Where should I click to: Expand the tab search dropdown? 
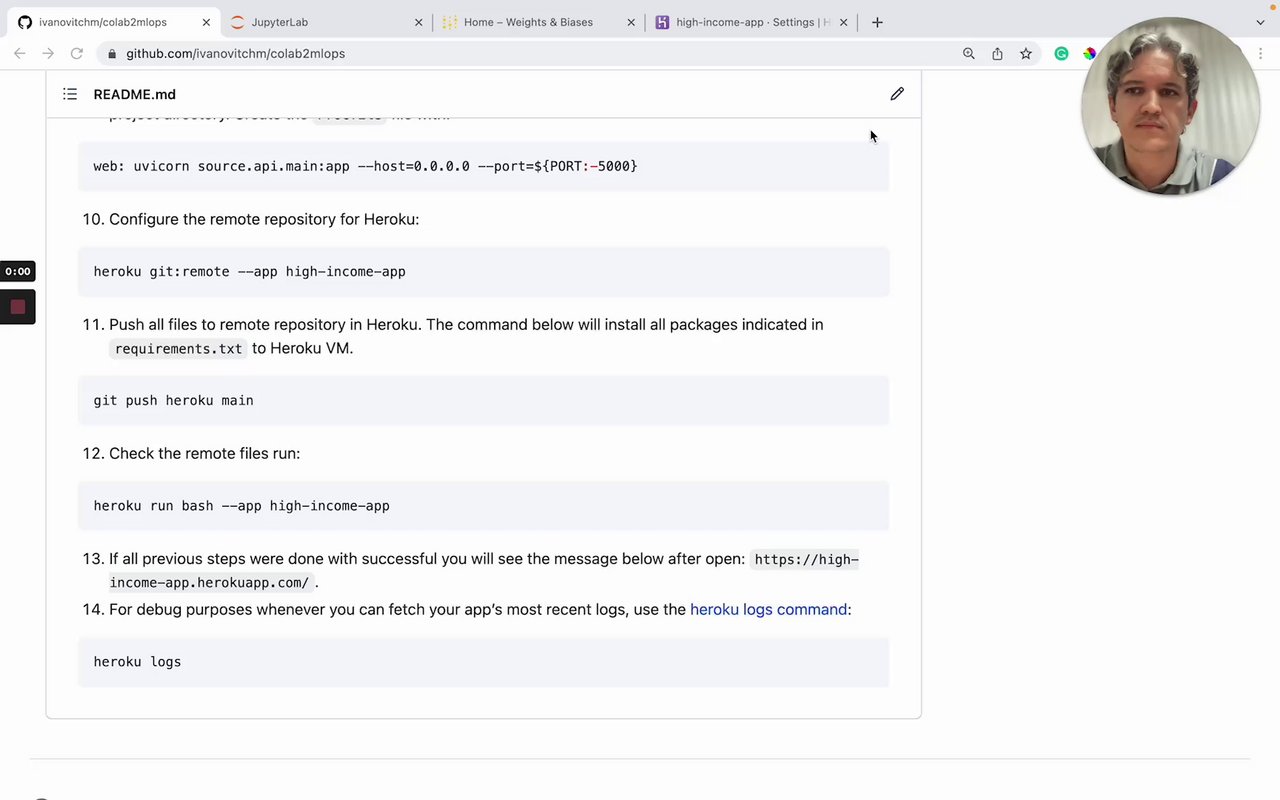pos(1260,22)
